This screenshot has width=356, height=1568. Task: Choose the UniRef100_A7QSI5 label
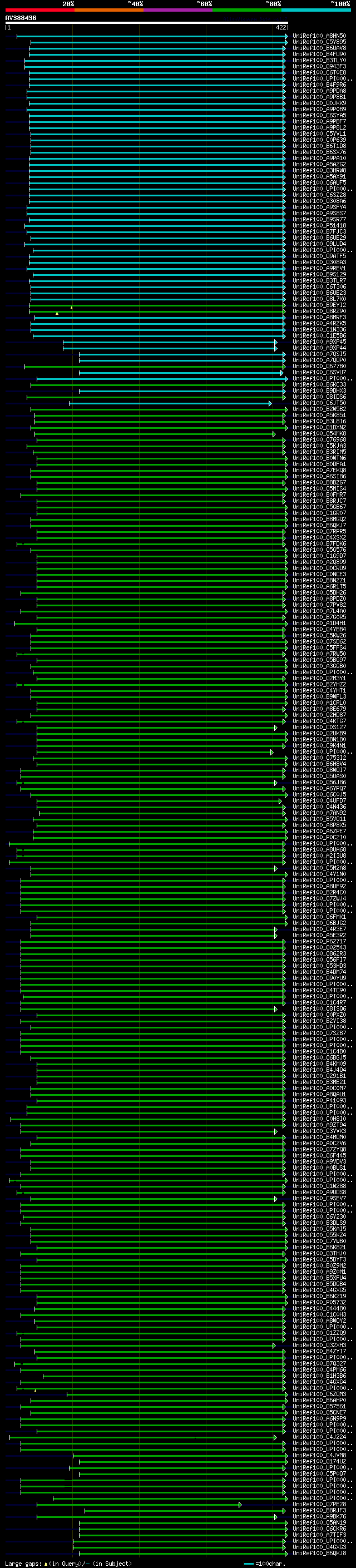pyautogui.click(x=319, y=354)
